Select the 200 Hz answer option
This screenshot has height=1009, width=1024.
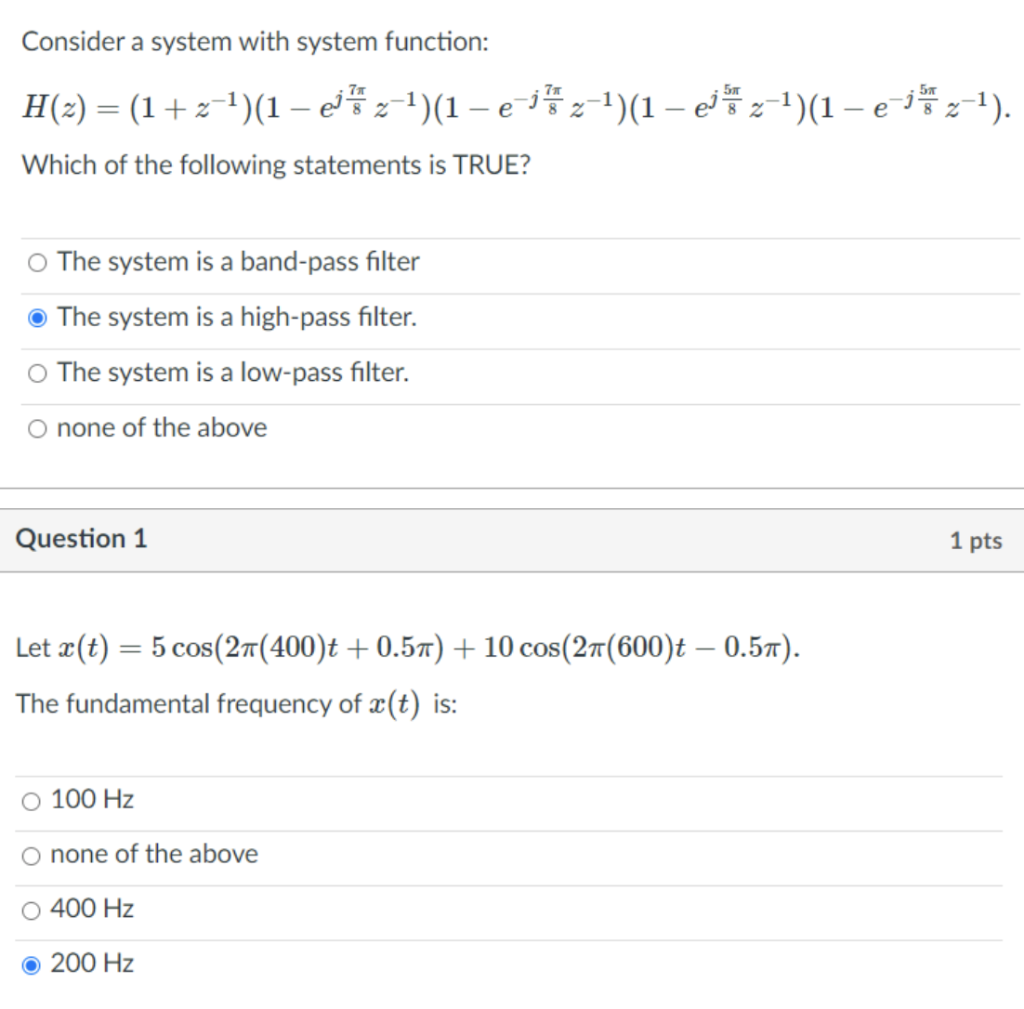(x=31, y=963)
